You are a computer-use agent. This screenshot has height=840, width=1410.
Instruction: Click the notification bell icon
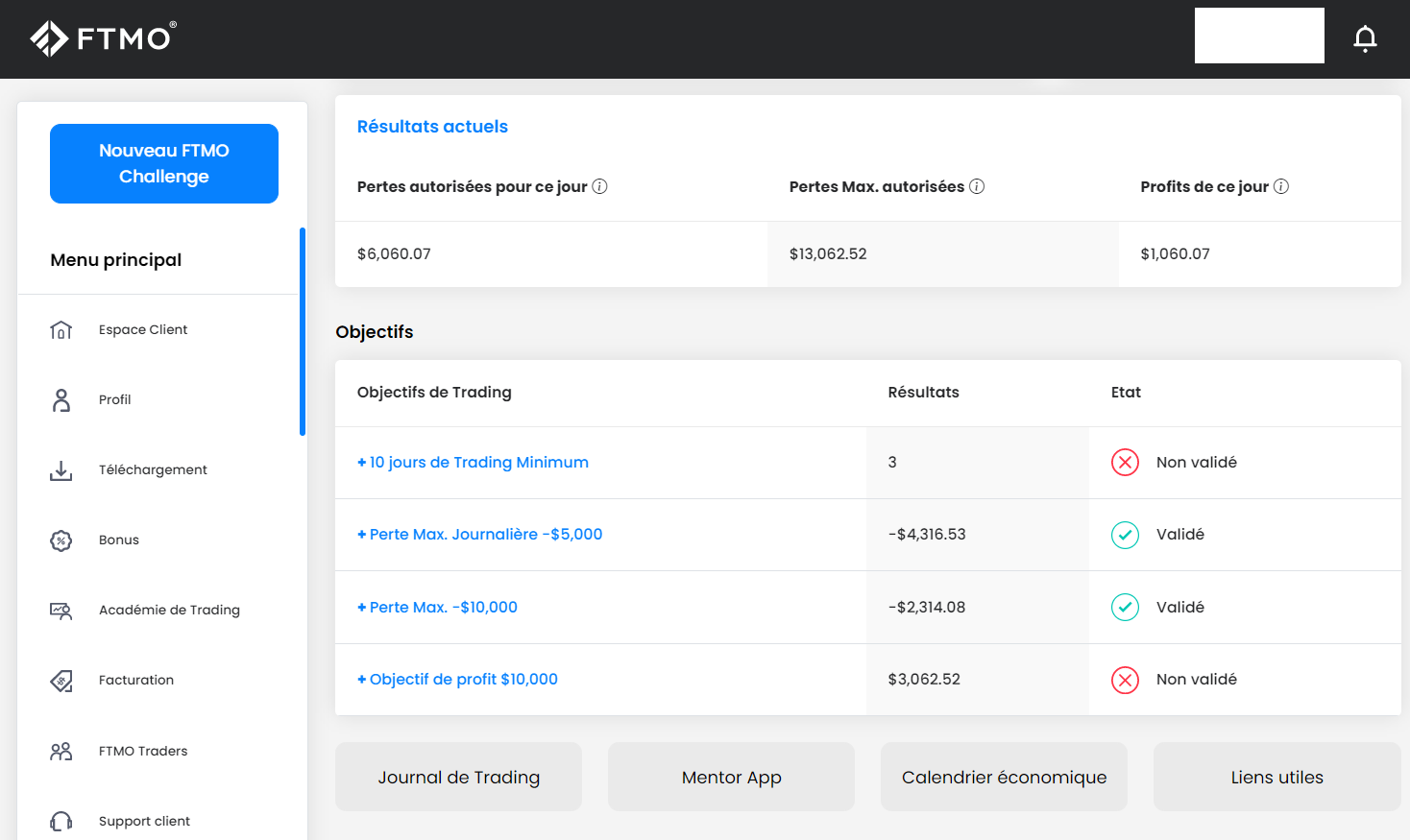coord(1365,38)
